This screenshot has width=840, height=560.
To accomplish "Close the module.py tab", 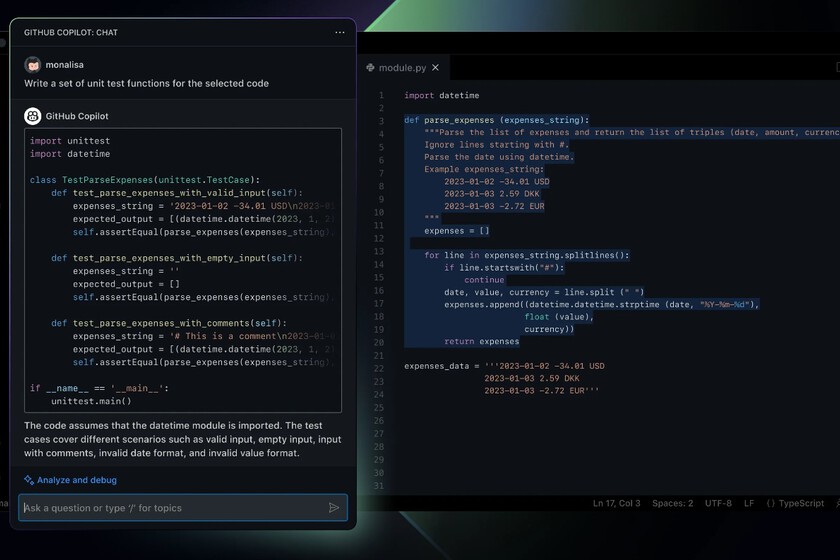I will click(x=436, y=68).
